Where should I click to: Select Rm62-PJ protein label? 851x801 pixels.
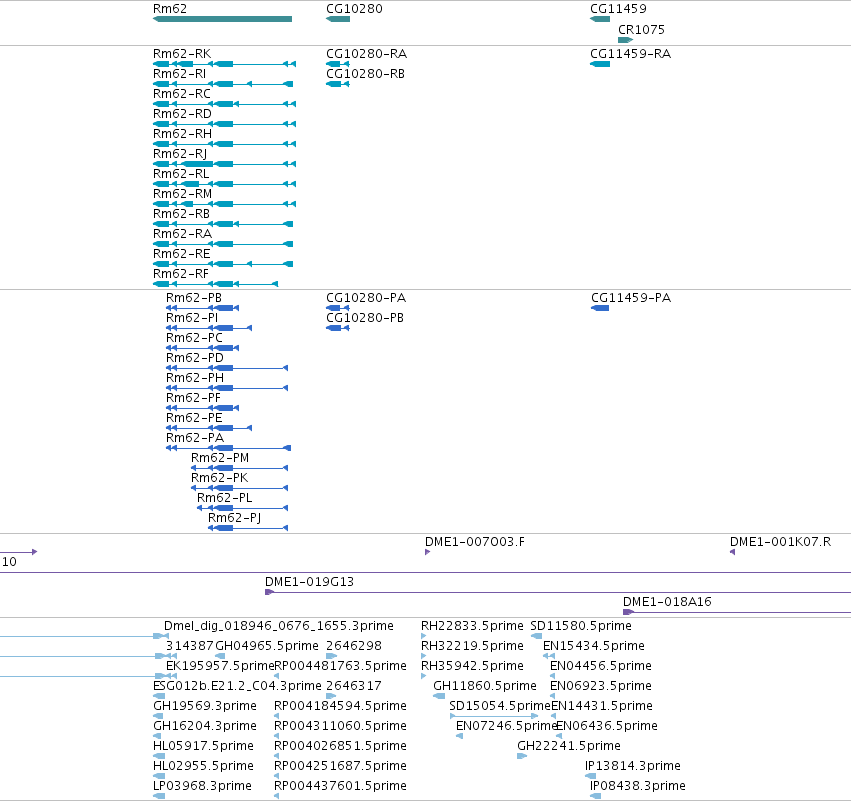tap(234, 518)
